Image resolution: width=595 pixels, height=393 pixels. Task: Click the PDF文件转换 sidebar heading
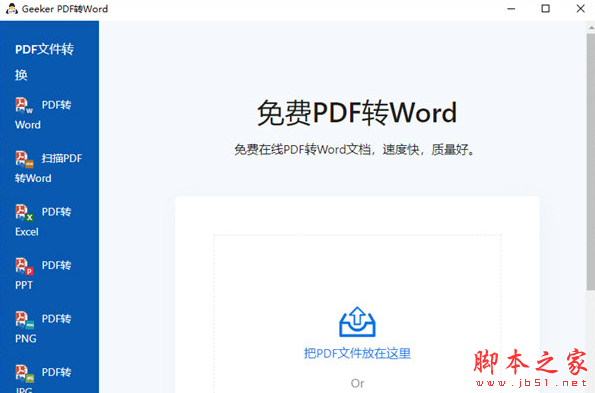tap(44, 62)
